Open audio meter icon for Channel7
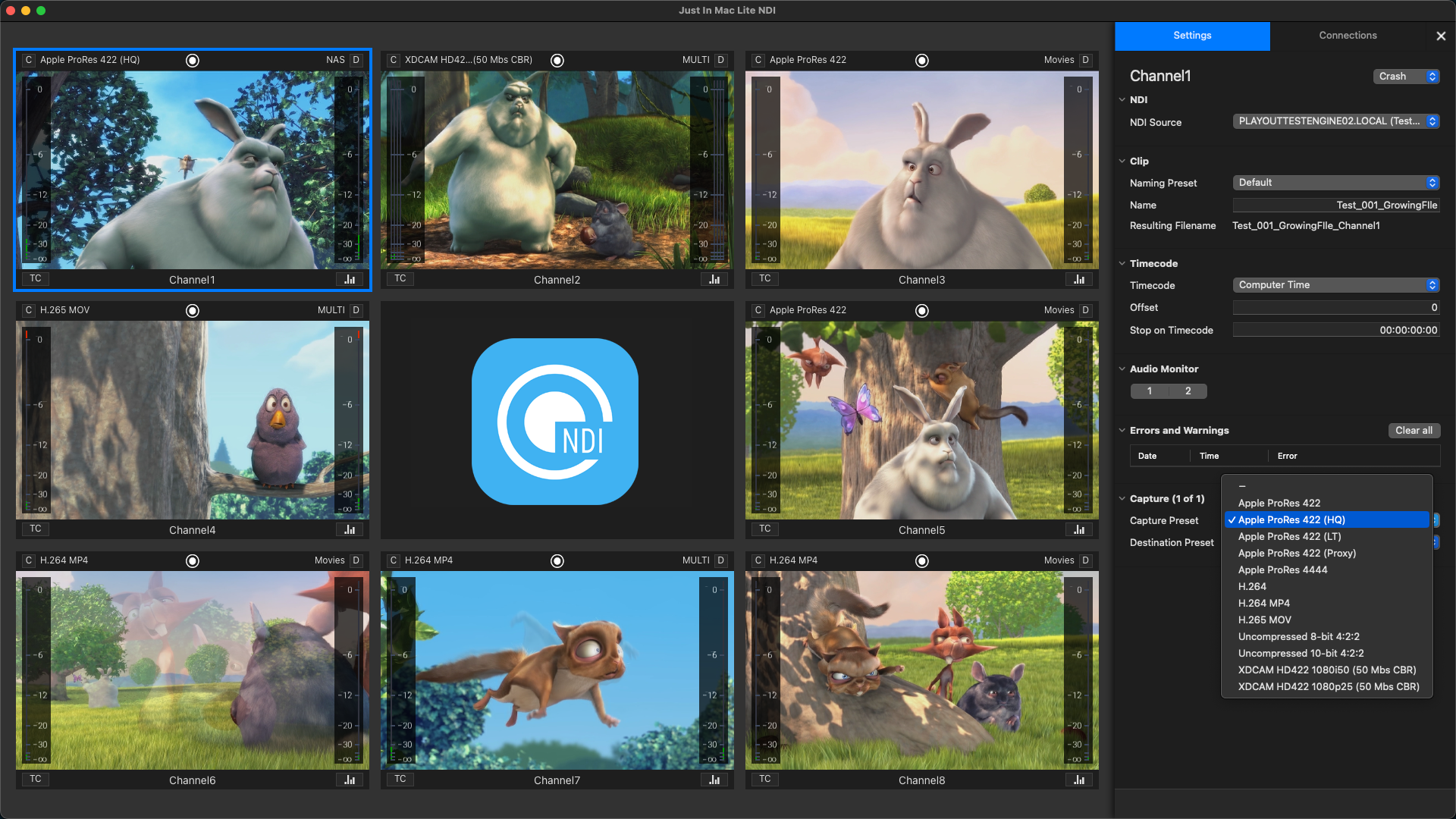This screenshot has width=1456, height=819. (x=714, y=780)
